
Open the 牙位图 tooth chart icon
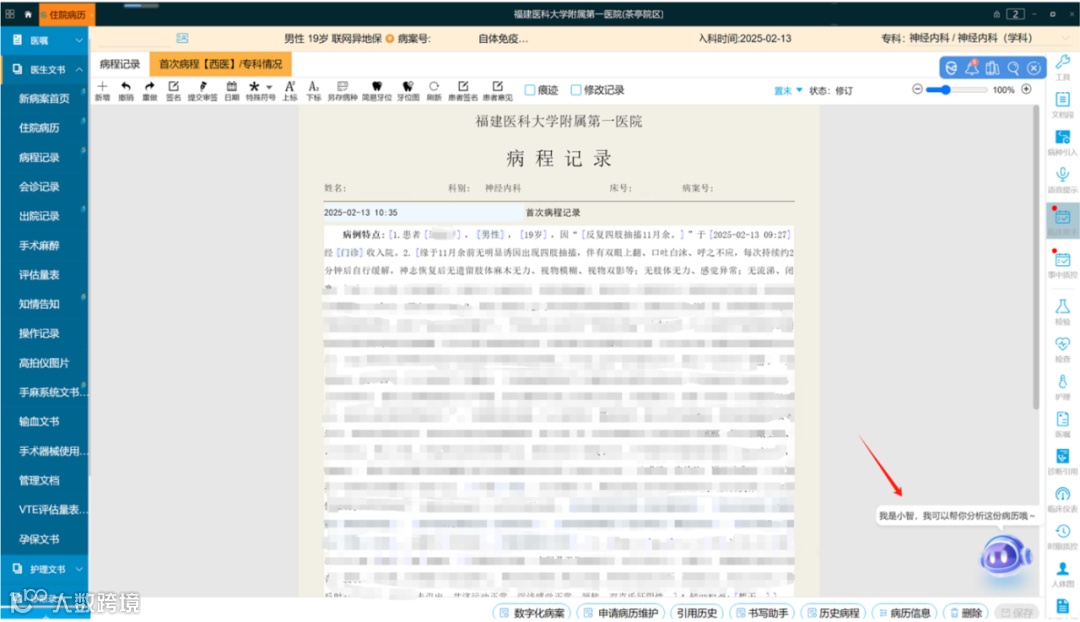[x=408, y=87]
